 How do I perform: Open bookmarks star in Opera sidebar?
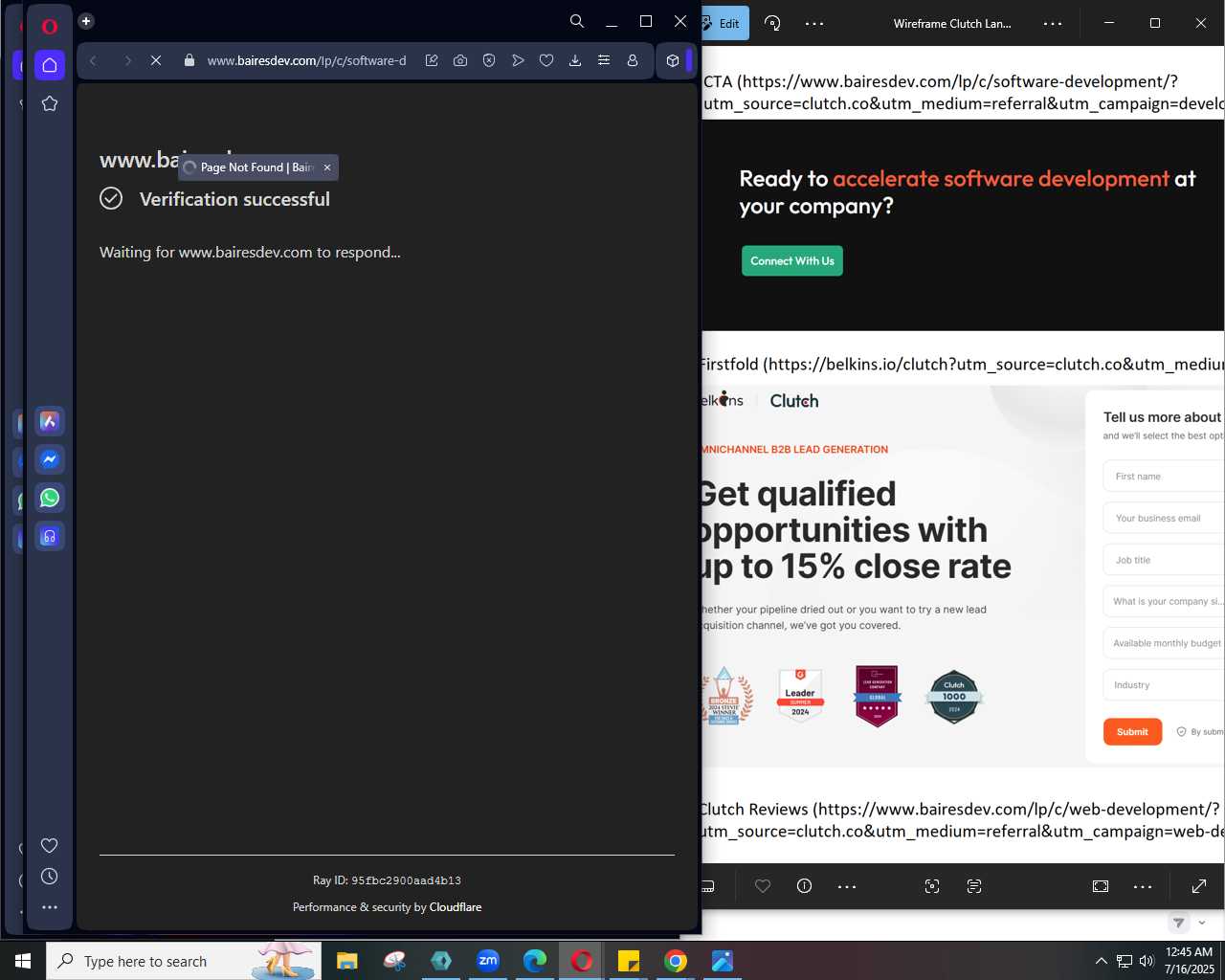point(50,103)
